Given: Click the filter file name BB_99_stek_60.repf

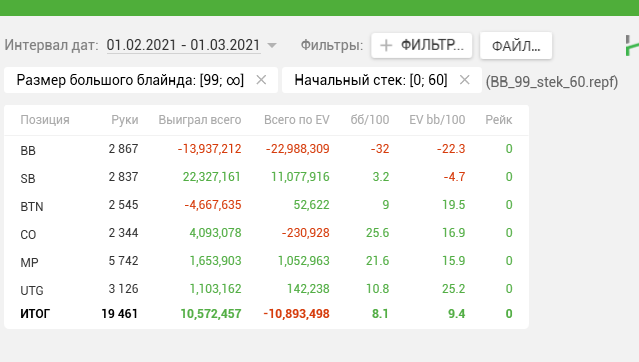Looking at the screenshot, I should (x=552, y=82).
